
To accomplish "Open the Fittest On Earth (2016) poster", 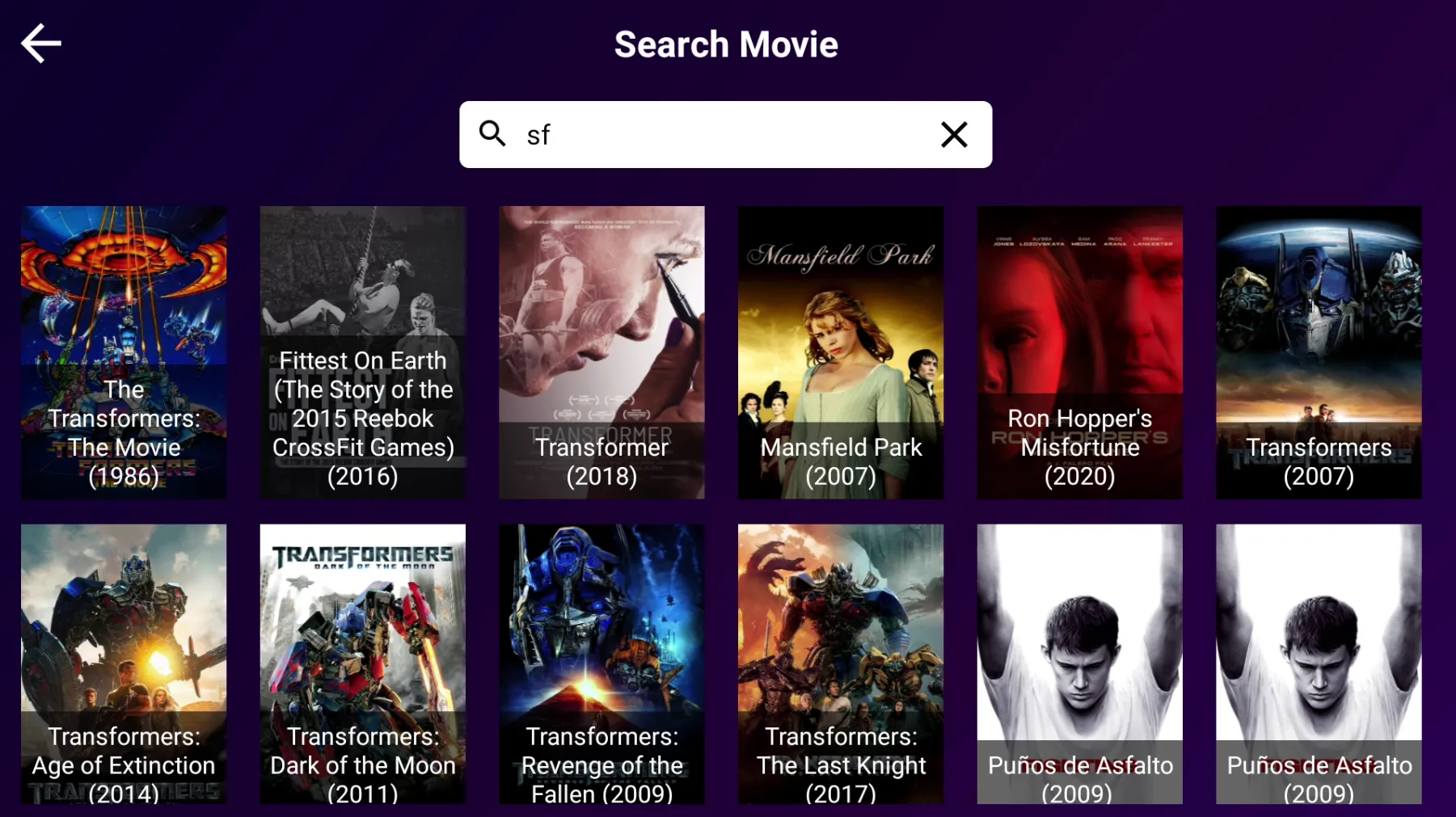I will (x=363, y=352).
